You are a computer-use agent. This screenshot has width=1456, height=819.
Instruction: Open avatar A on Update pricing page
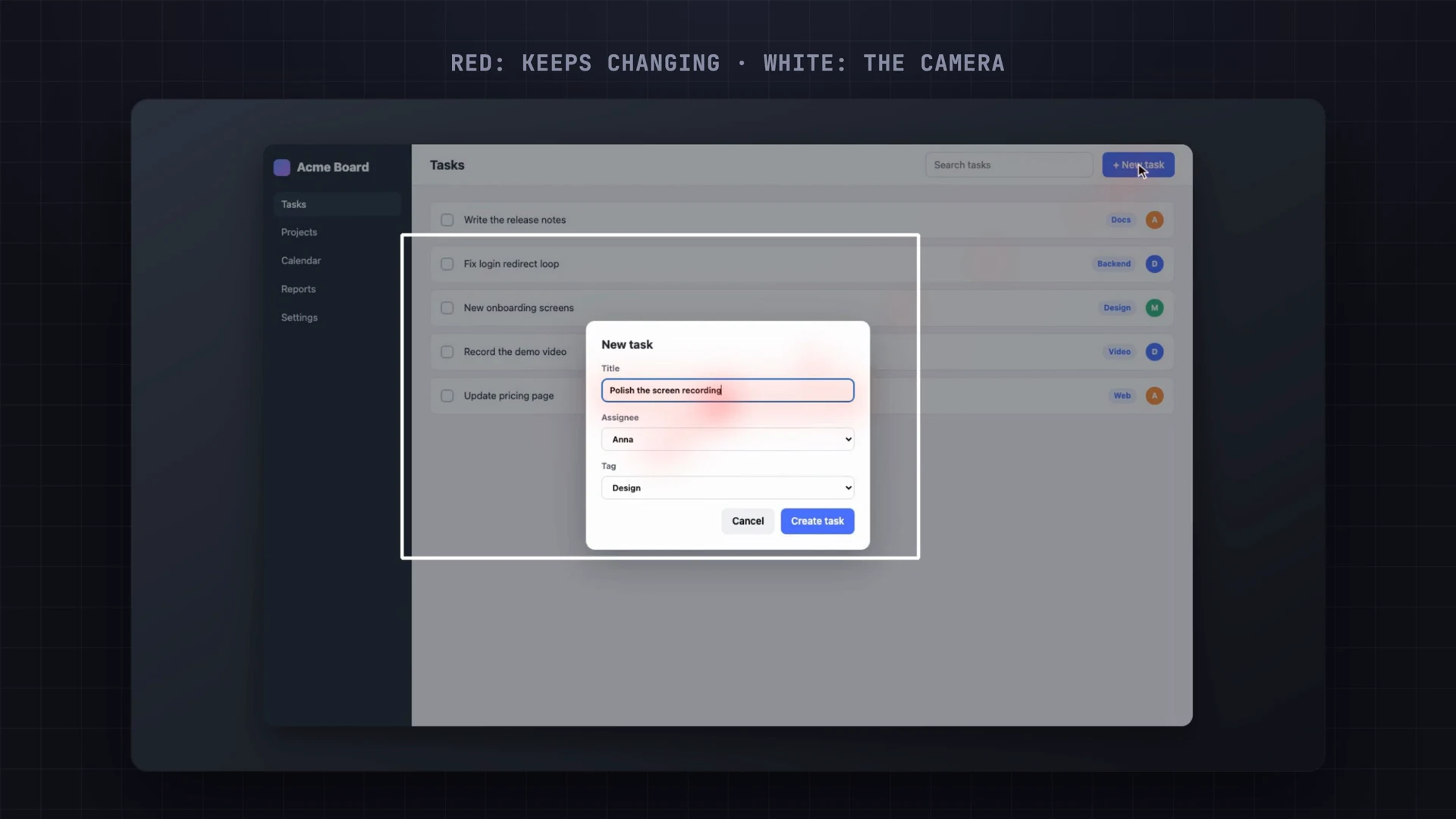[1154, 396]
